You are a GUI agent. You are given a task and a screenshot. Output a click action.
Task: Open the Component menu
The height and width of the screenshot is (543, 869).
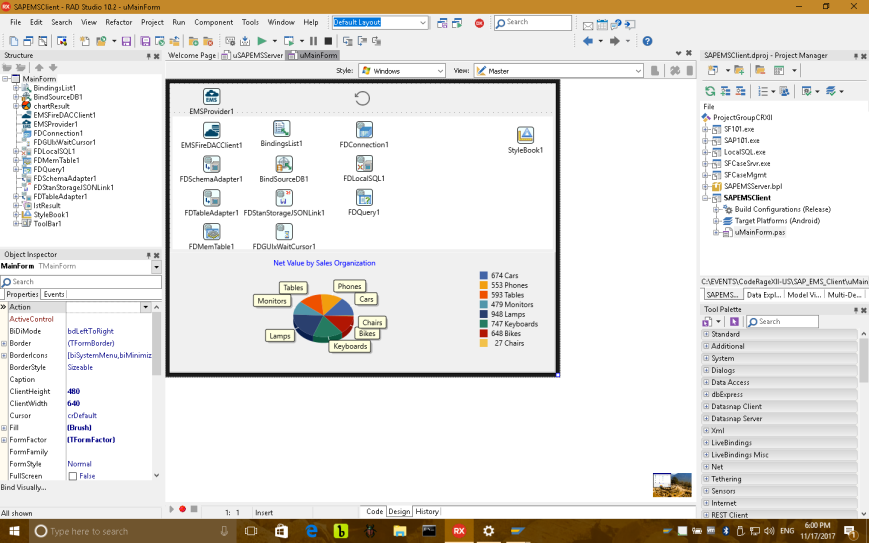pyautogui.click(x=213, y=22)
